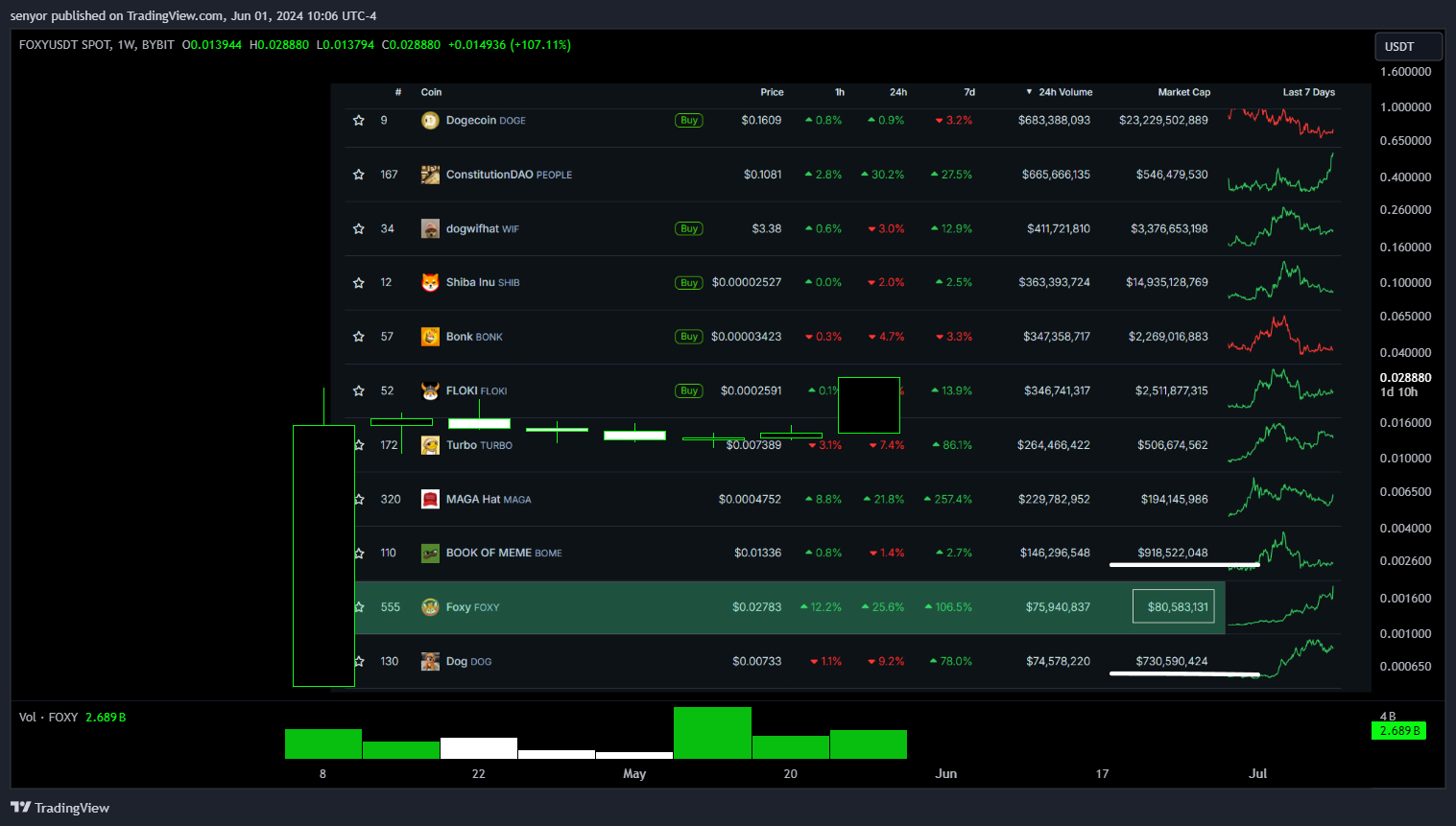
Task: Click MAGA Hat 7-day sparkline chart
Action: click(1280, 497)
